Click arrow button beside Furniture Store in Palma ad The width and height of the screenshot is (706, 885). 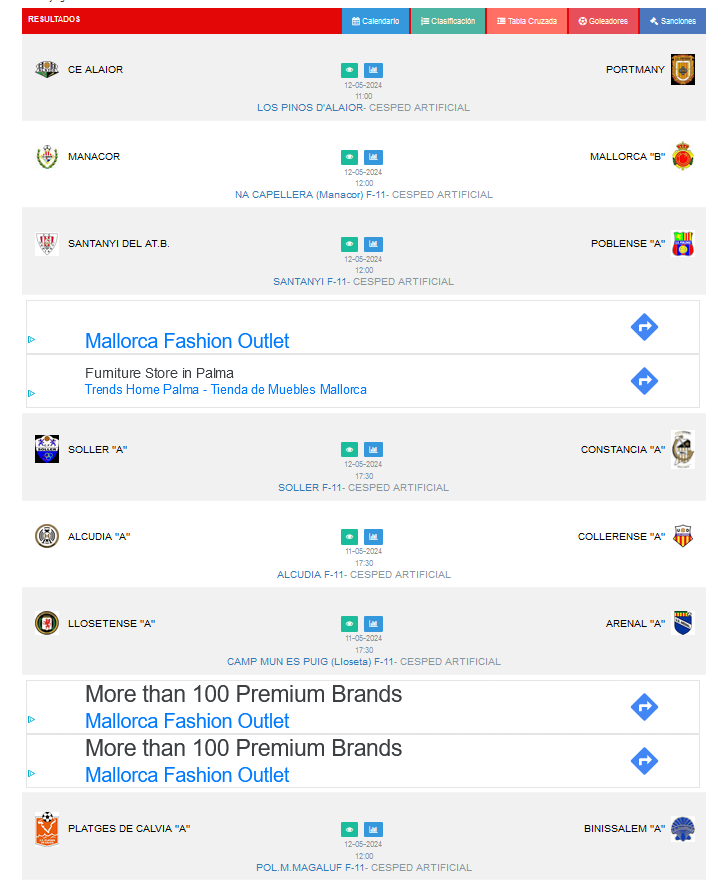(644, 381)
